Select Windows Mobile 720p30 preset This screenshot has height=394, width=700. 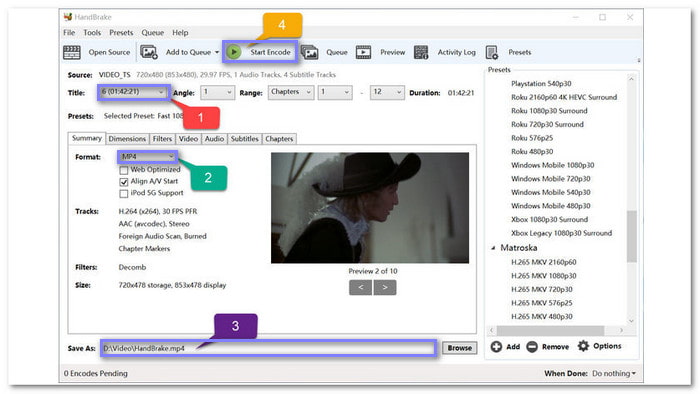pos(550,179)
